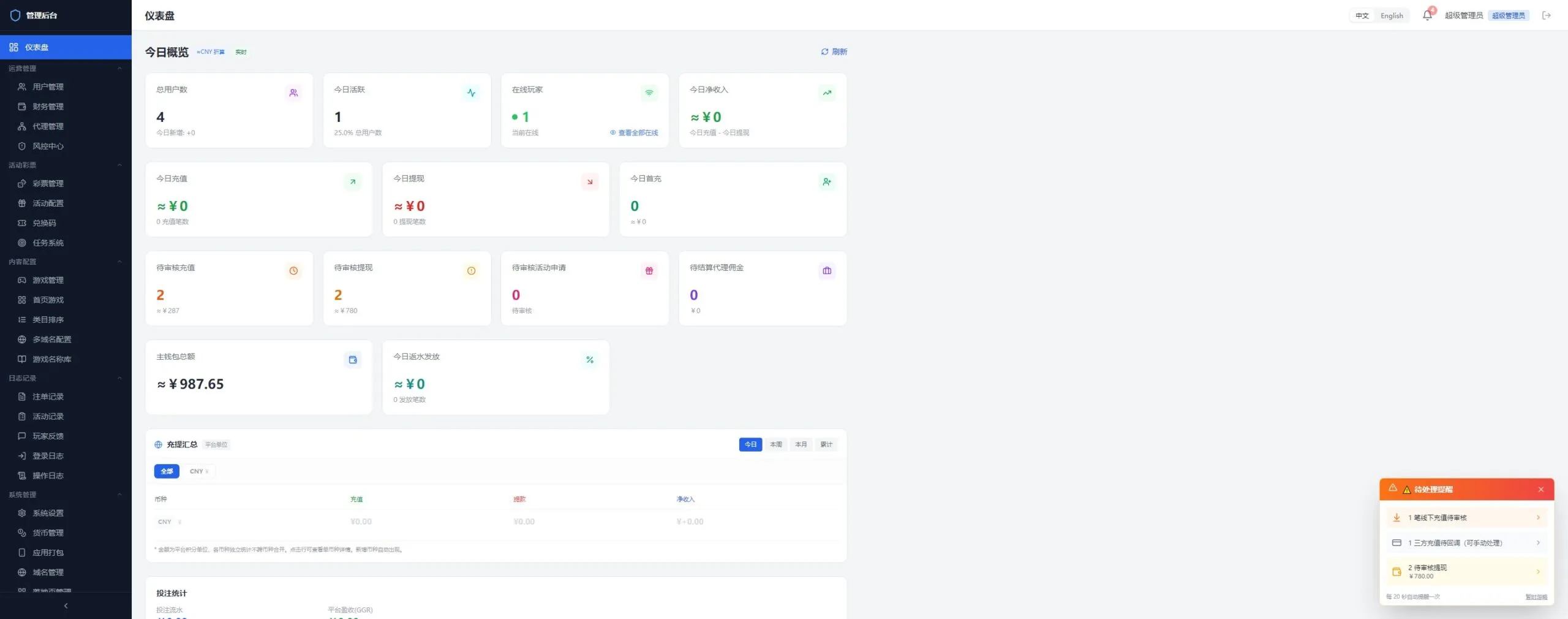
Task: Switch language to 中文
Action: (x=1362, y=16)
